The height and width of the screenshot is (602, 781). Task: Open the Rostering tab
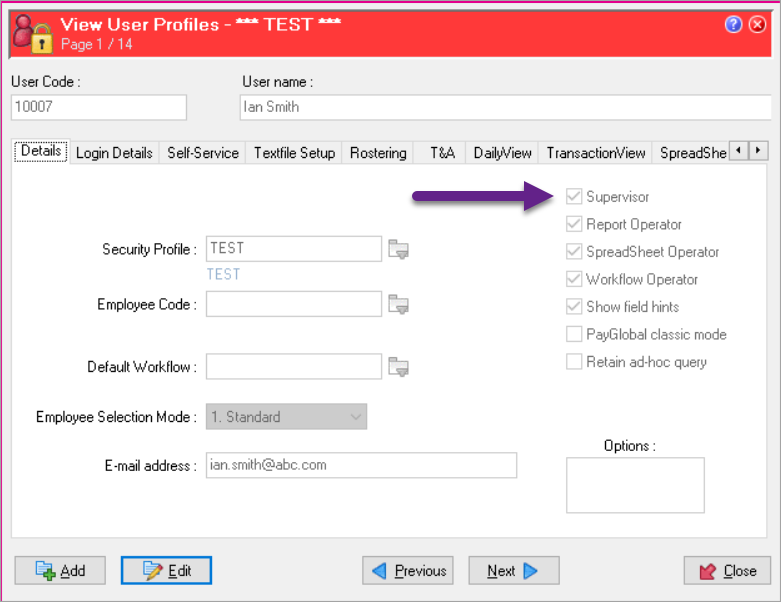coord(378,153)
